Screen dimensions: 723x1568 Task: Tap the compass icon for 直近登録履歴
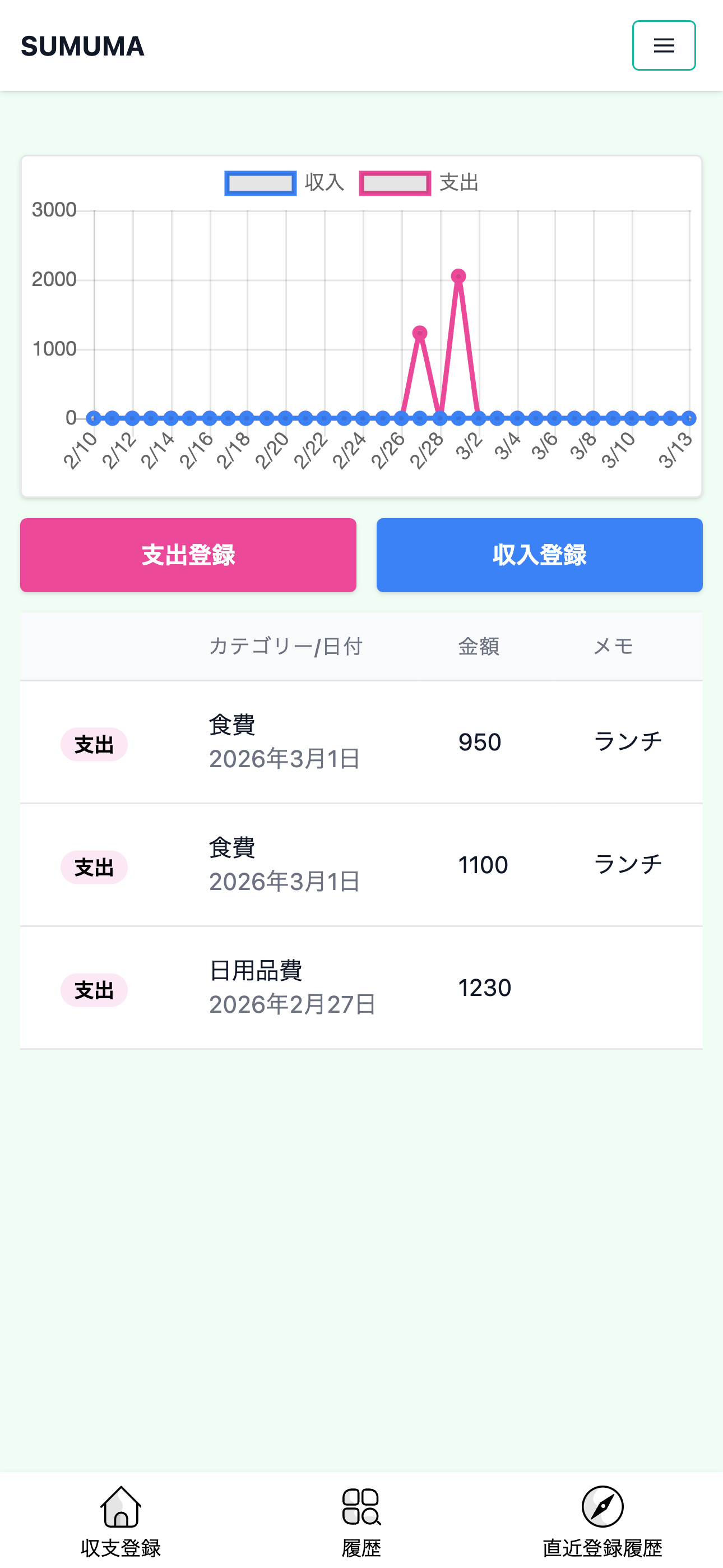pyautogui.click(x=602, y=1506)
